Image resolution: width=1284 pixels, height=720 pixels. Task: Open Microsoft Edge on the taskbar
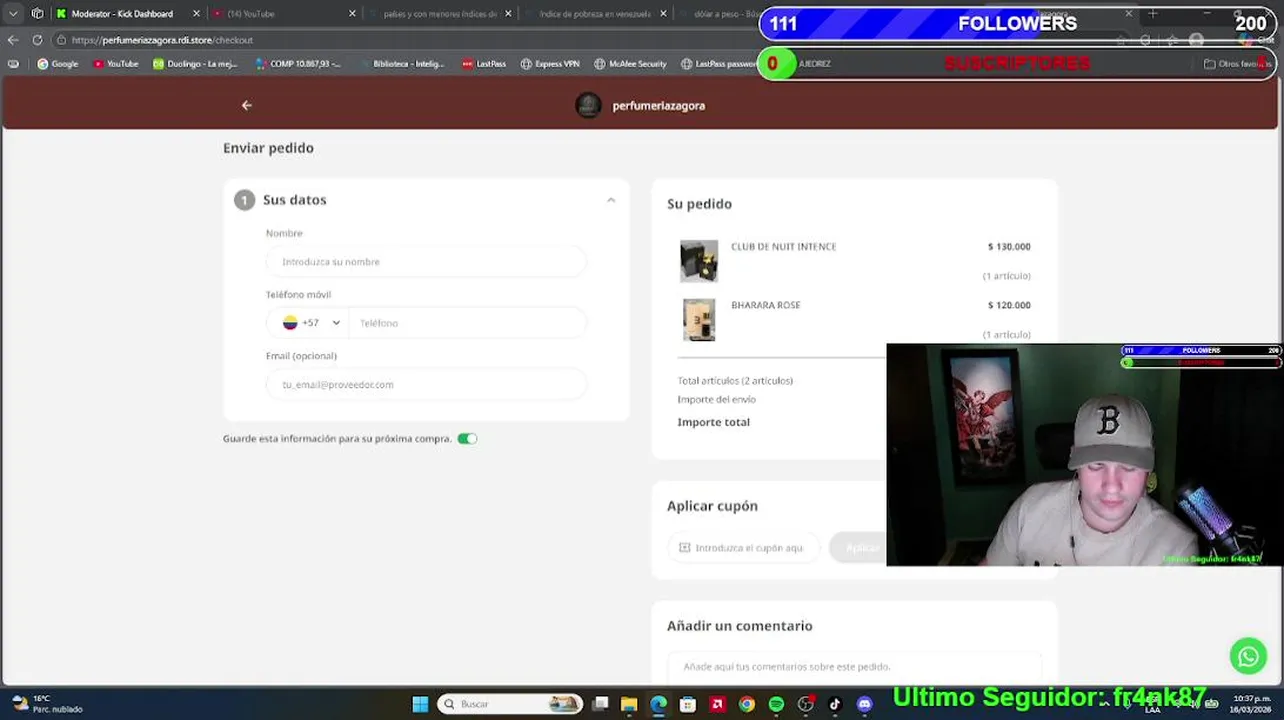(x=658, y=704)
